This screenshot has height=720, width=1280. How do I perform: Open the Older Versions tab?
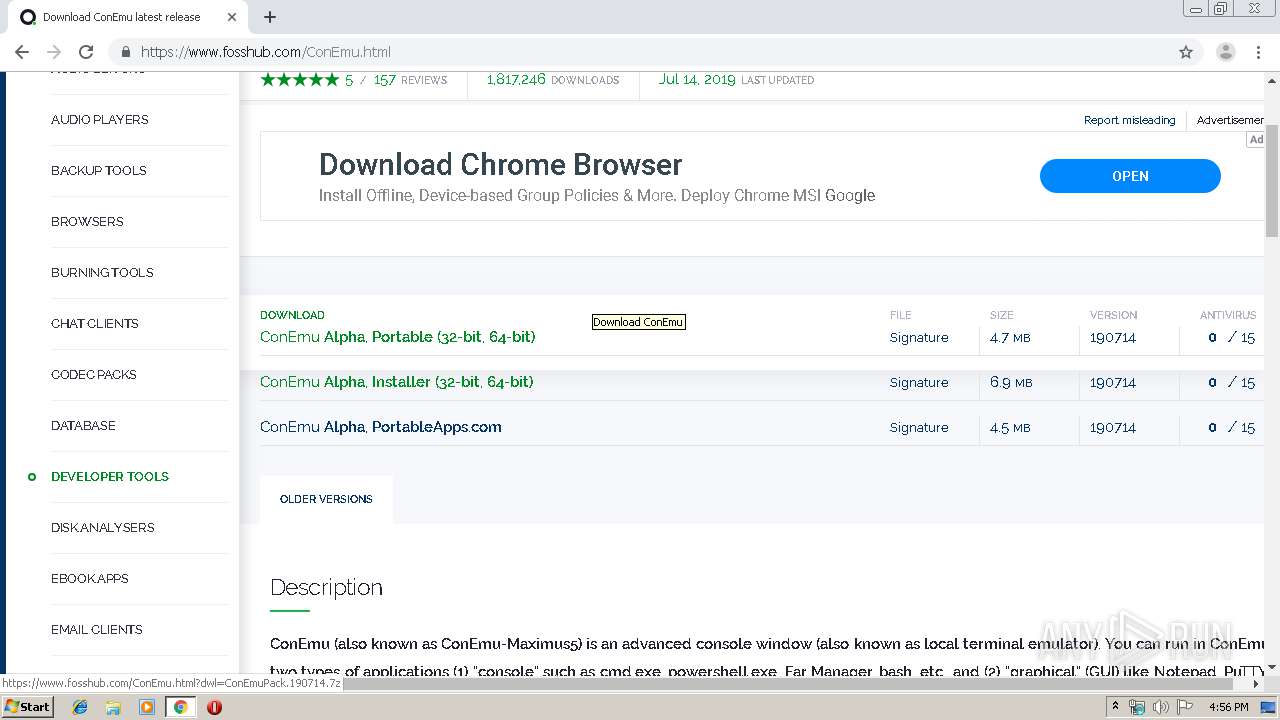326,499
